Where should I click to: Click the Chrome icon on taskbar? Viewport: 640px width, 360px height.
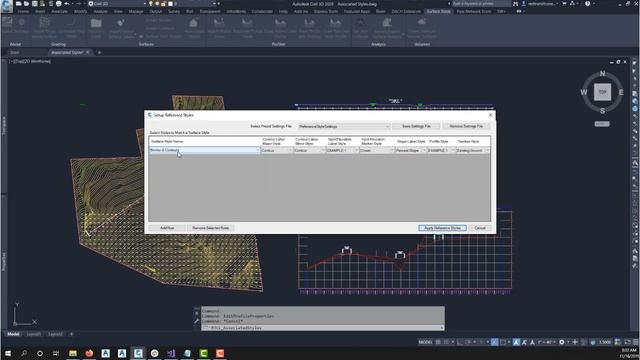[x=154, y=353]
